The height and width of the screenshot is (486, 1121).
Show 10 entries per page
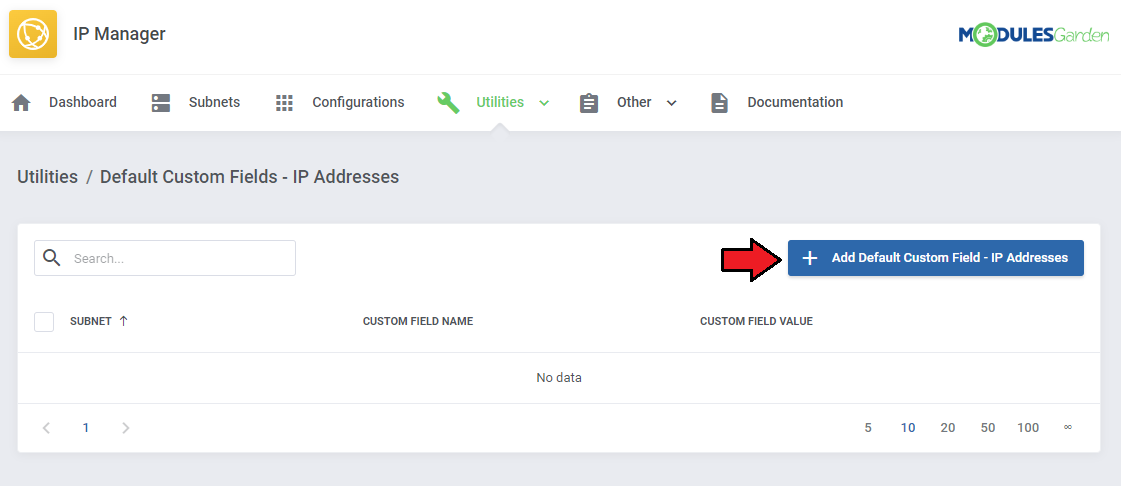(x=908, y=428)
